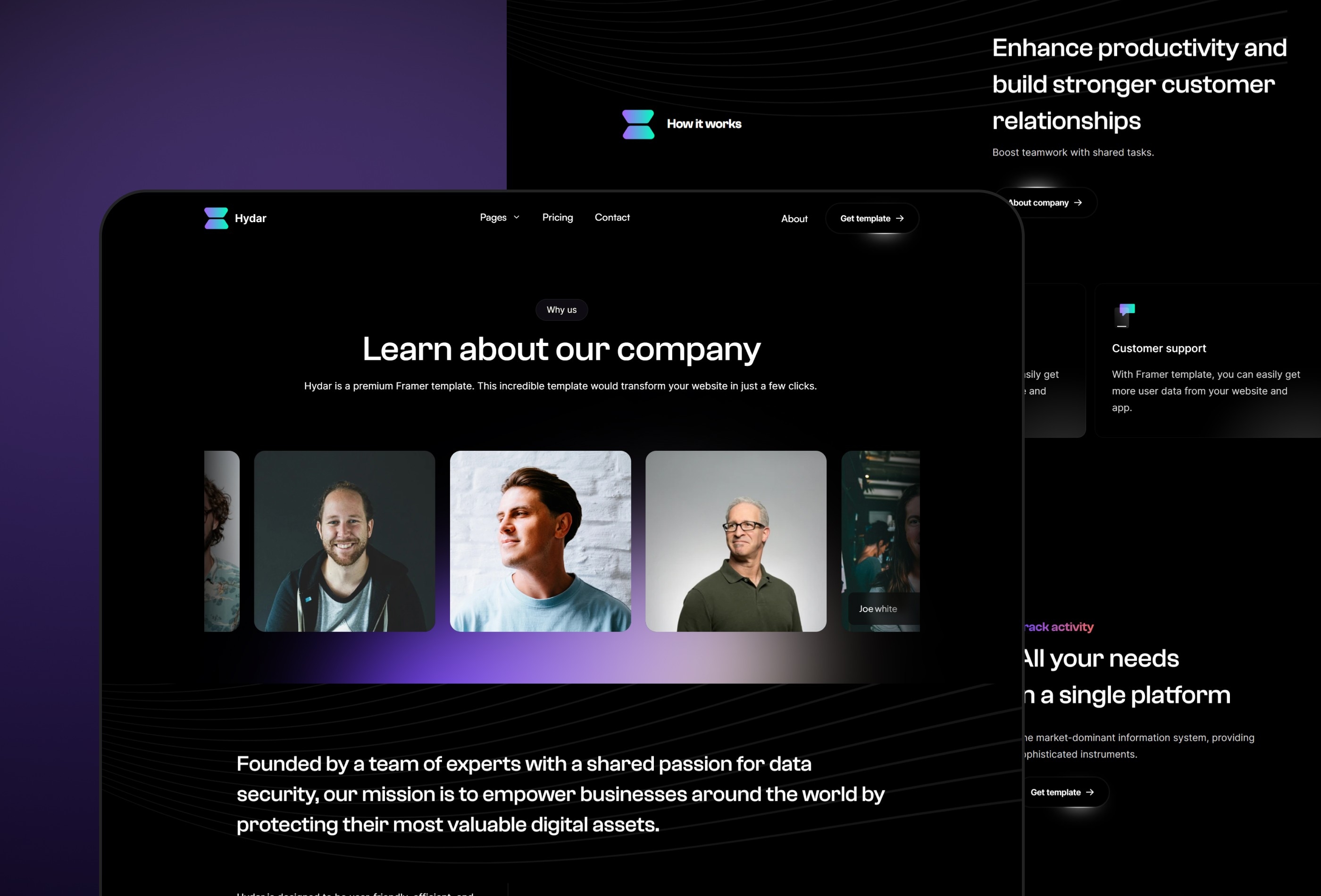Viewport: 1321px width, 896px height.
Task: Toggle visibility of team member Joe White
Action: tap(879, 541)
